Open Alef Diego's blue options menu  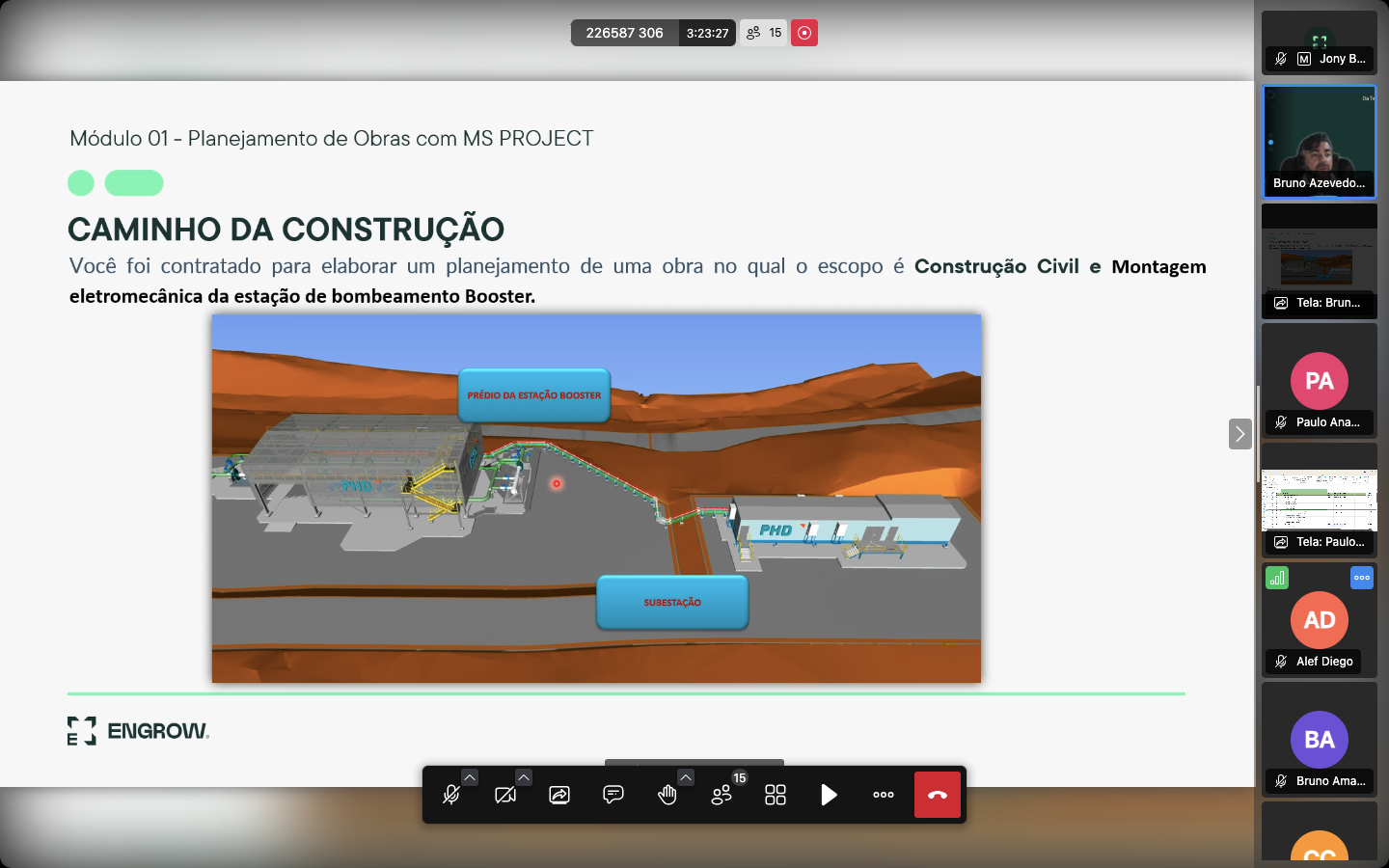(1362, 578)
